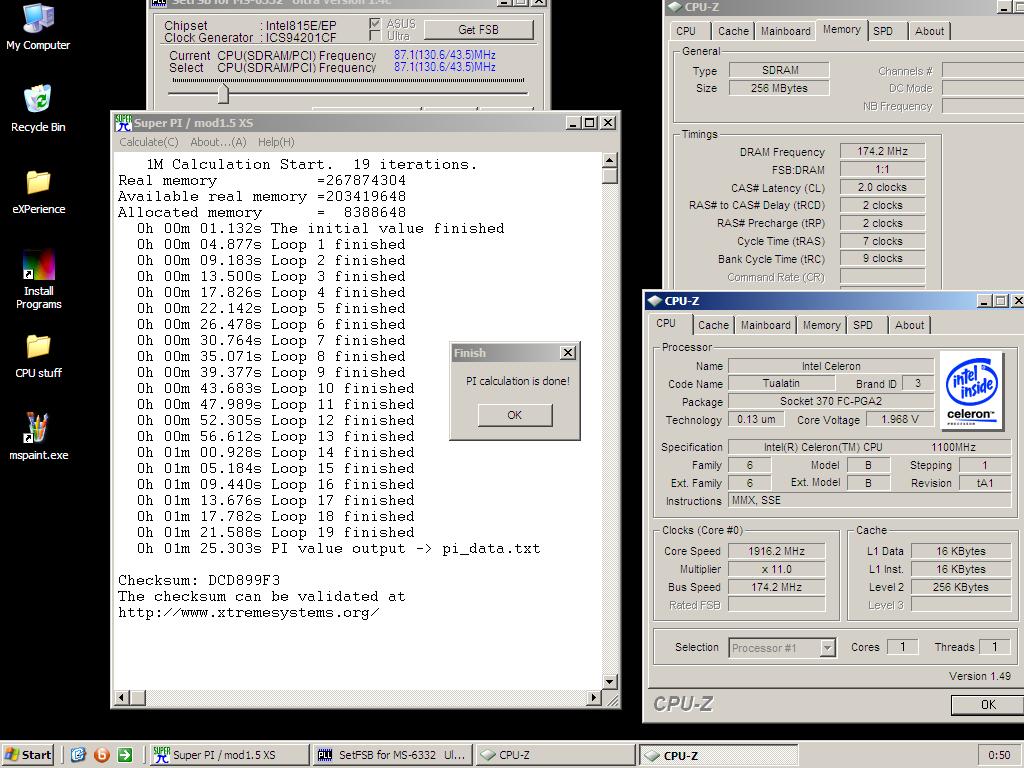1024x768 pixels.
Task: Open the Calculate(C) menu in Super PI
Action: point(149,142)
